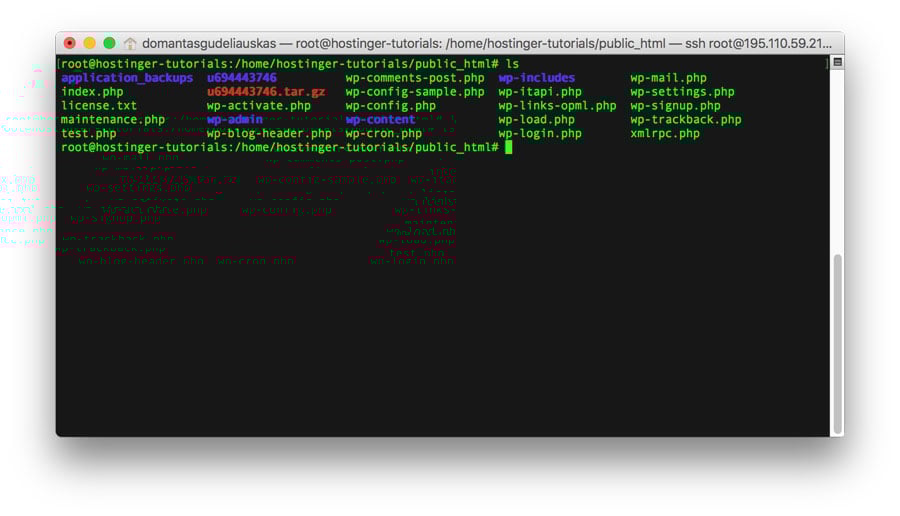Select the wp-admin directory name
This screenshot has height=516, width=900.
234,120
